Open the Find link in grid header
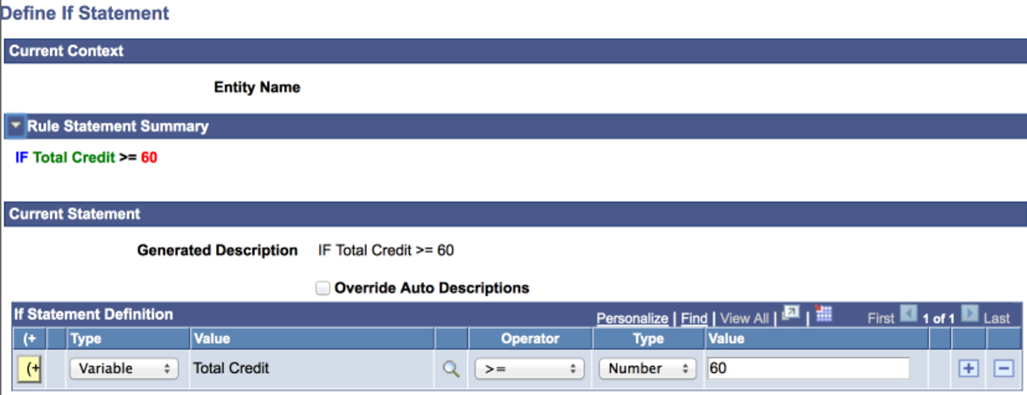1027x395 pixels. [x=694, y=318]
